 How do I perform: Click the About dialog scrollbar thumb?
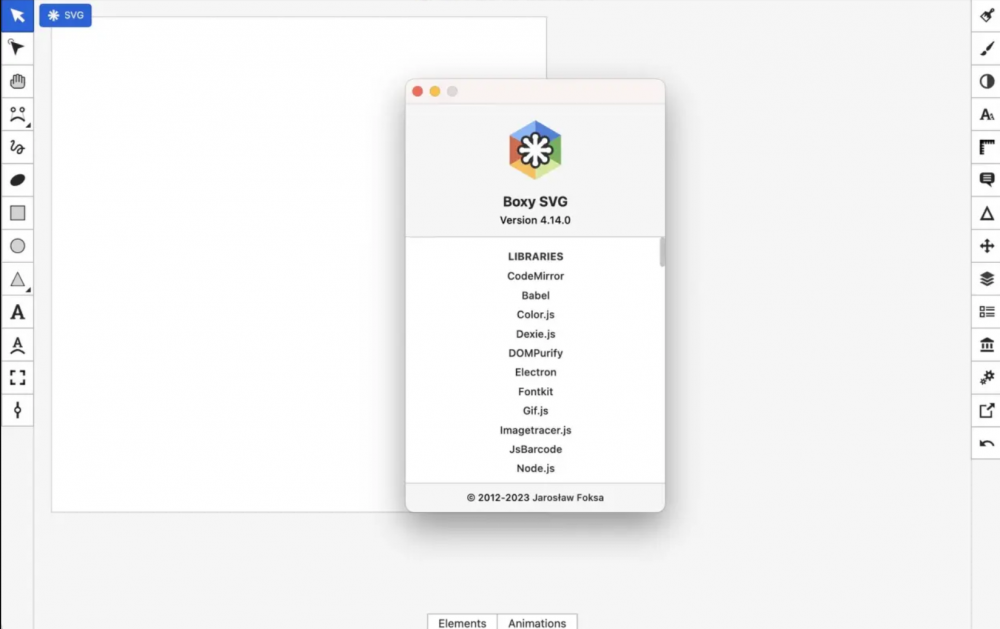click(x=662, y=252)
